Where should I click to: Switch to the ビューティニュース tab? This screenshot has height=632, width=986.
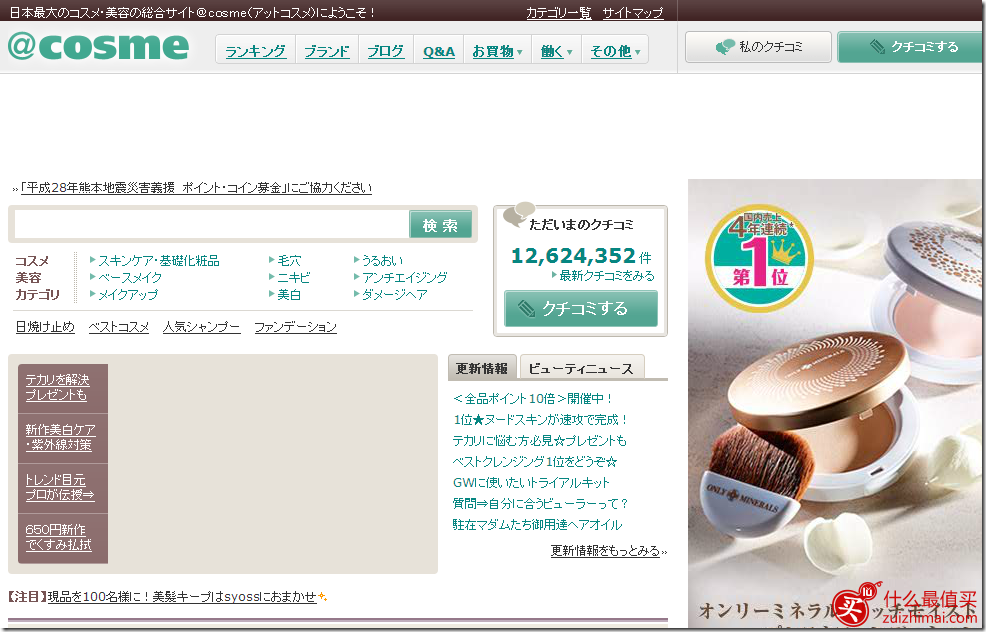[x=582, y=369]
